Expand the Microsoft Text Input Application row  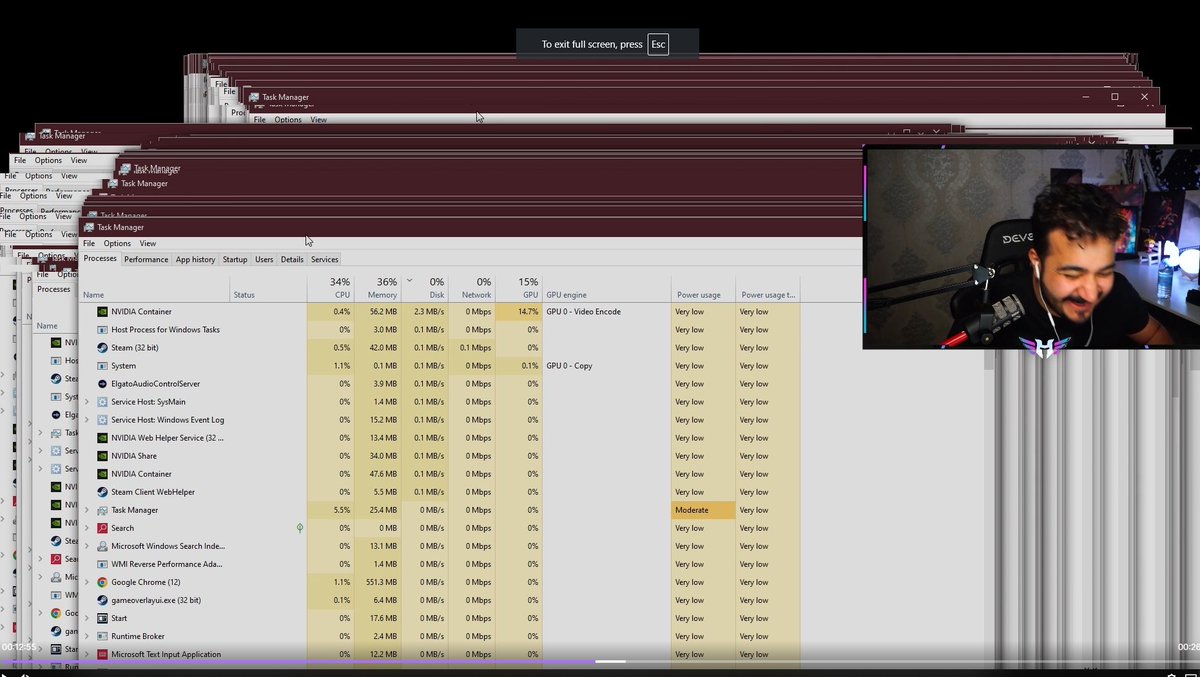pos(87,654)
